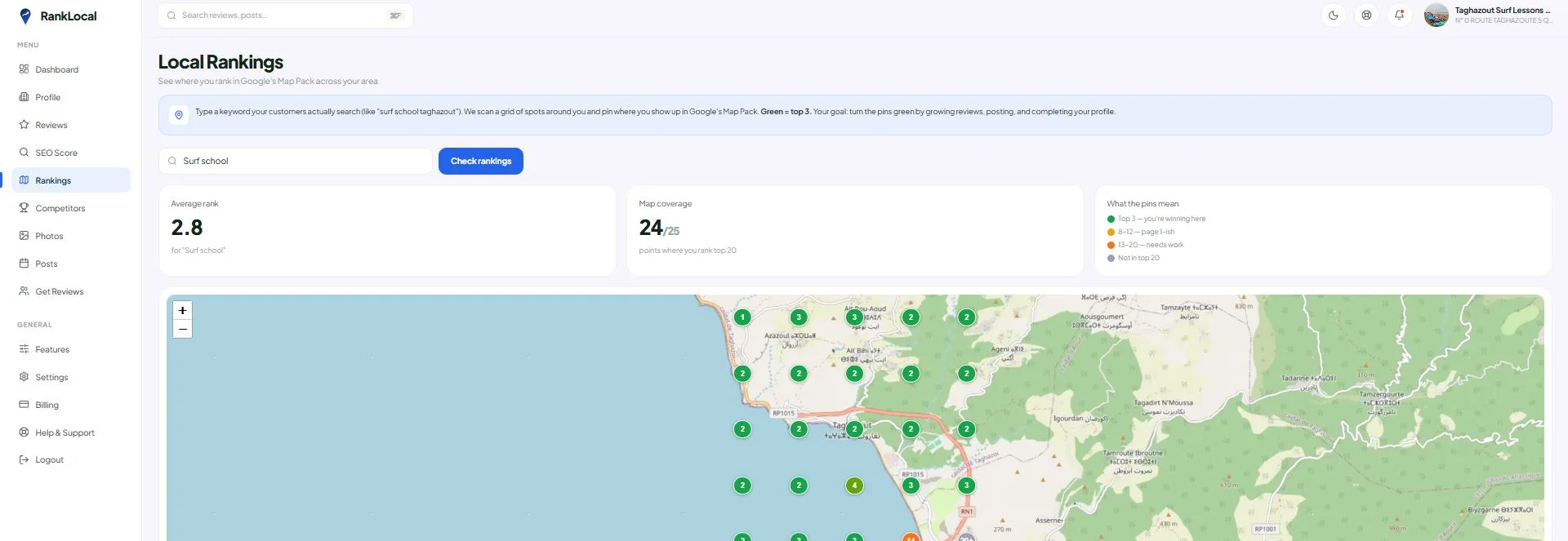Image resolution: width=1568 pixels, height=541 pixels.
Task: Focus the search reviews, posts field
Action: pyautogui.click(x=285, y=16)
